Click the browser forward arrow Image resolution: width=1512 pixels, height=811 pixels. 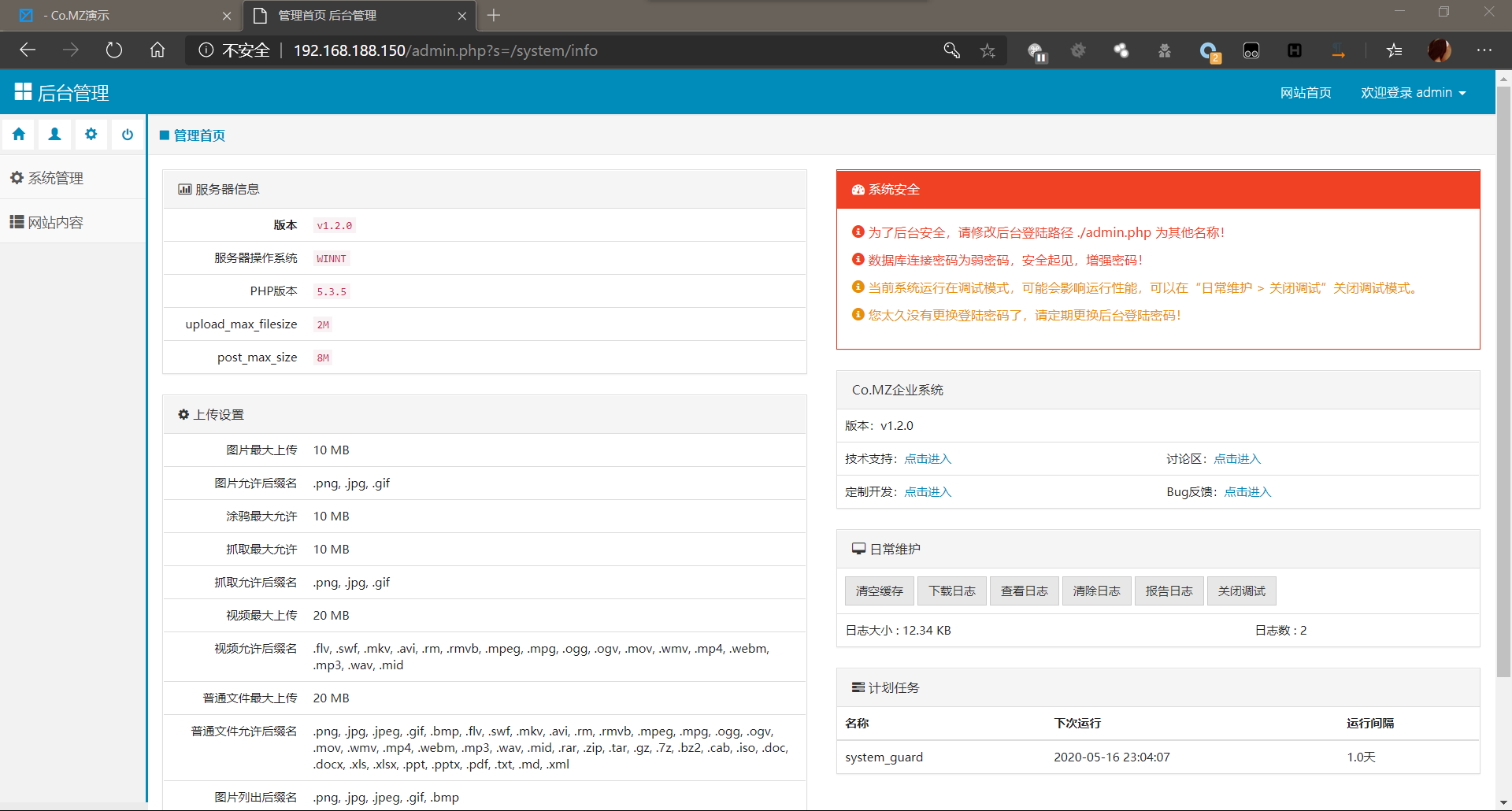point(71,50)
